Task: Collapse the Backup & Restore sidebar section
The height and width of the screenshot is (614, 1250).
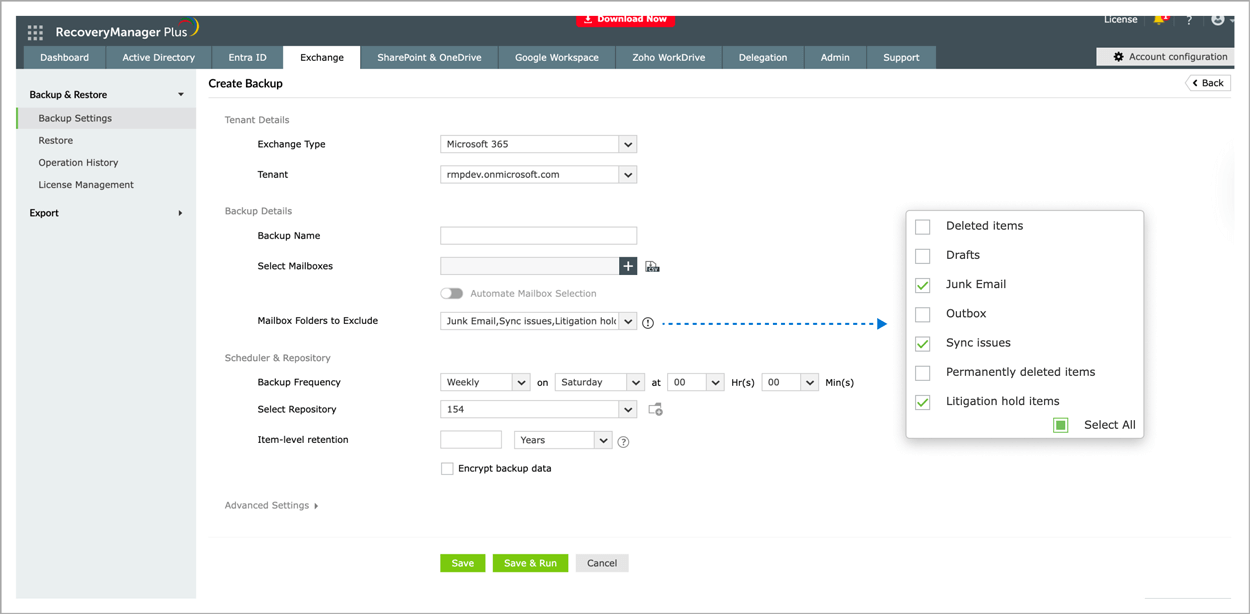Action: coord(180,95)
